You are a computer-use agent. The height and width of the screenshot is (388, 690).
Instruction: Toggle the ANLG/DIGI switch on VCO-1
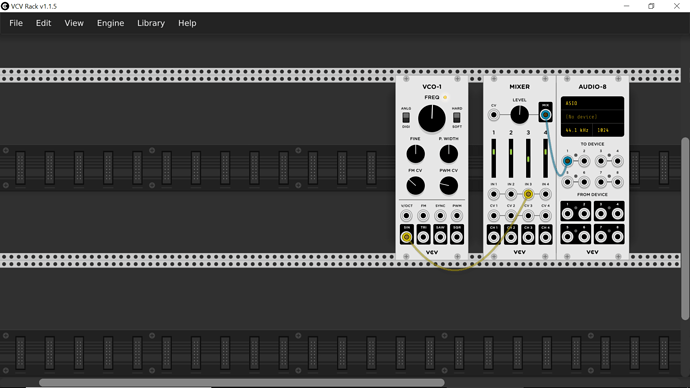(406, 117)
